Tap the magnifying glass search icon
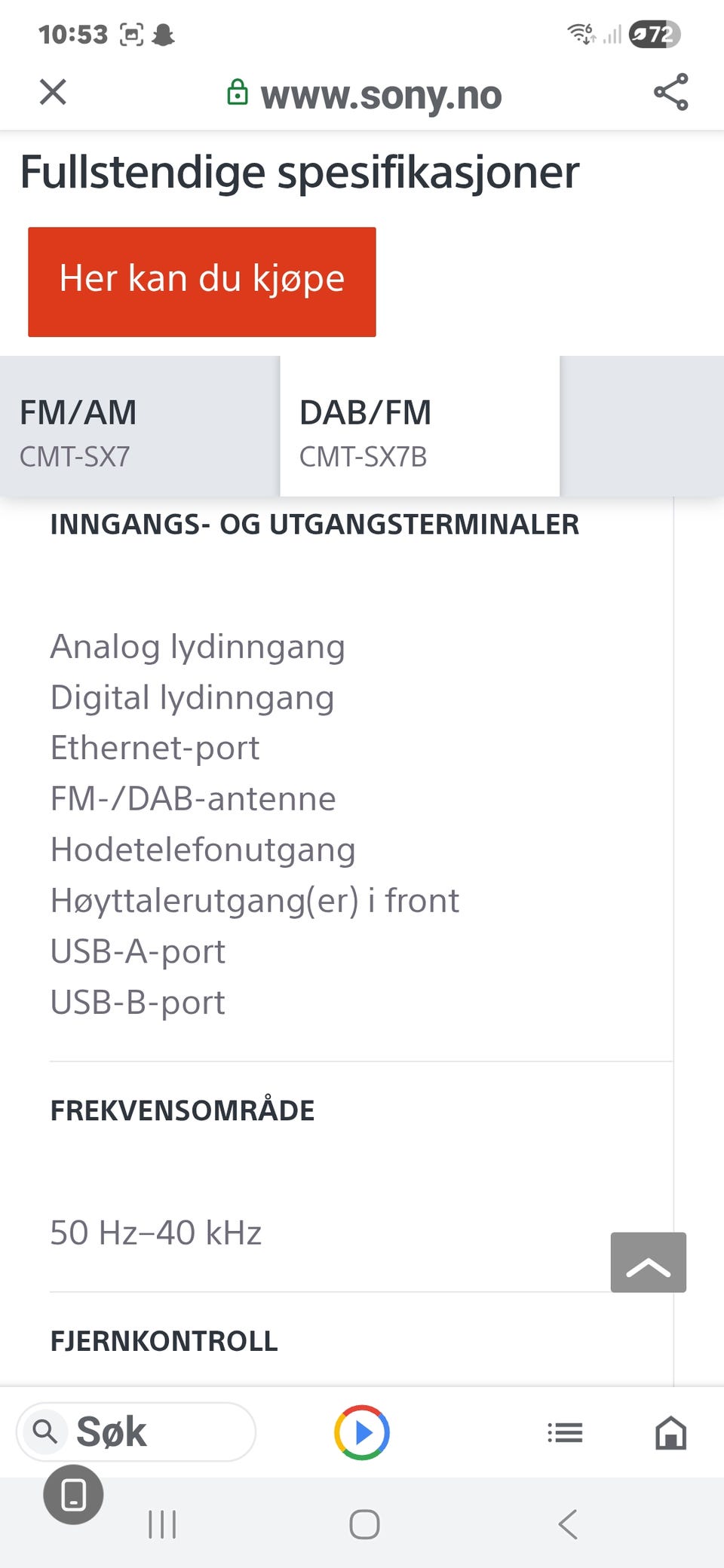 (x=45, y=1431)
